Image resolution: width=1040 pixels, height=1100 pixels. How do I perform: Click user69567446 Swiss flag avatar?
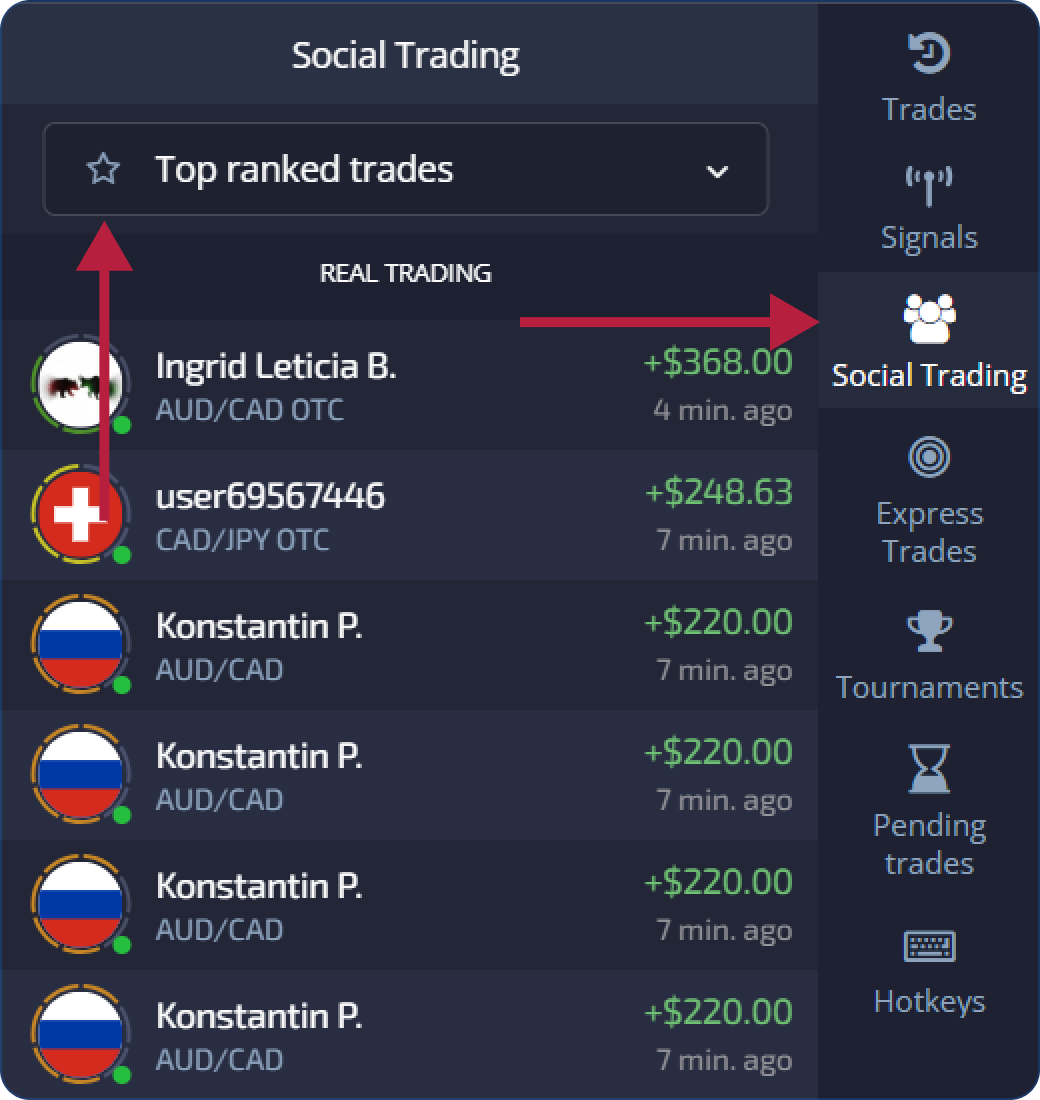click(x=80, y=514)
